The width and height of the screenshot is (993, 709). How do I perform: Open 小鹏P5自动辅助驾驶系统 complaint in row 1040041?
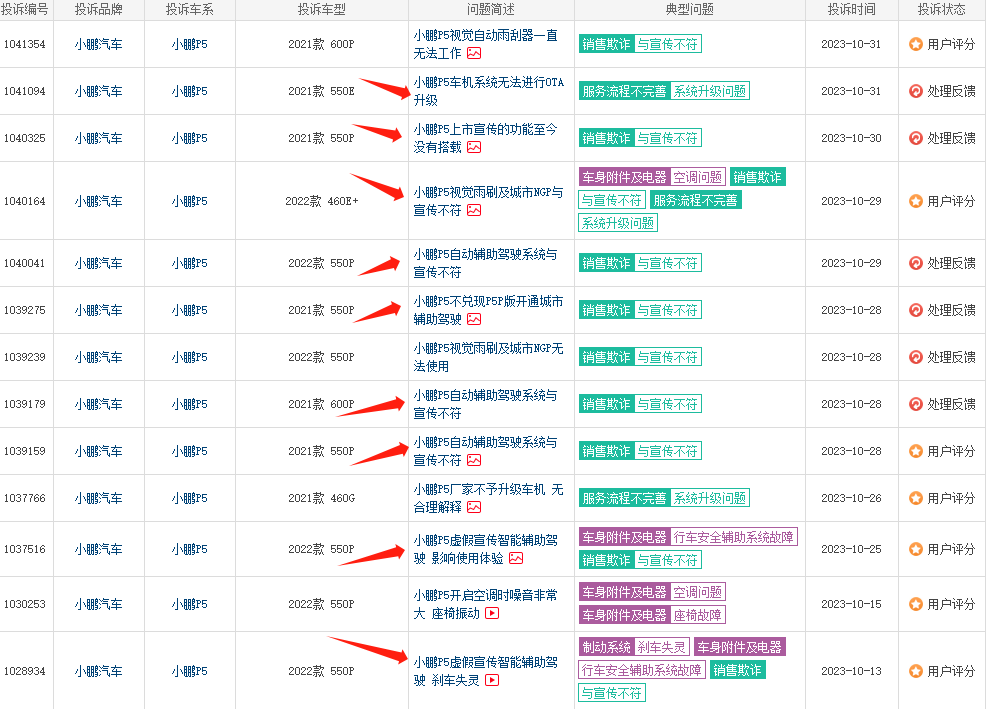pyautogui.click(x=486, y=263)
